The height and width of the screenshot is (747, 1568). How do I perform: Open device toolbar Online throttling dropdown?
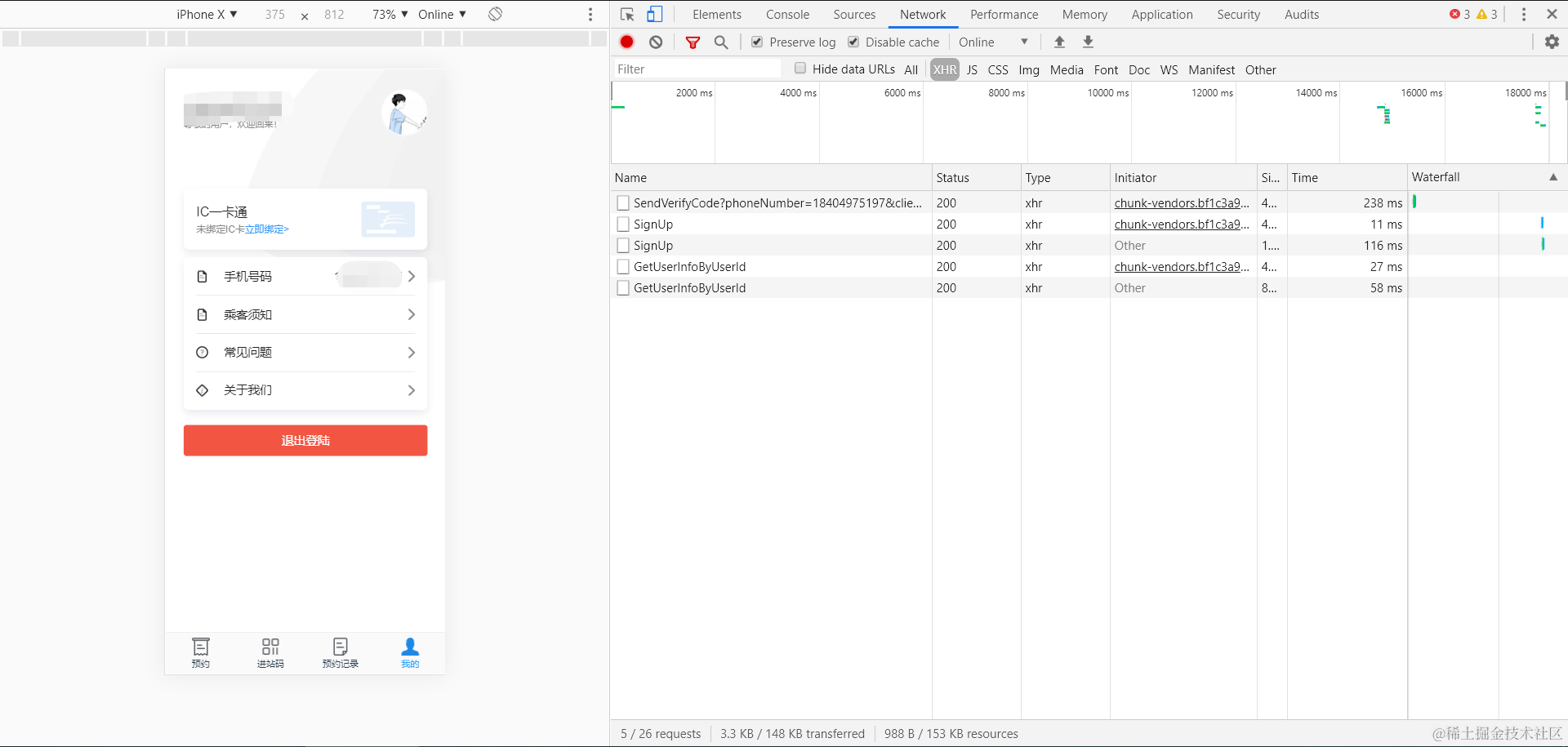point(442,14)
